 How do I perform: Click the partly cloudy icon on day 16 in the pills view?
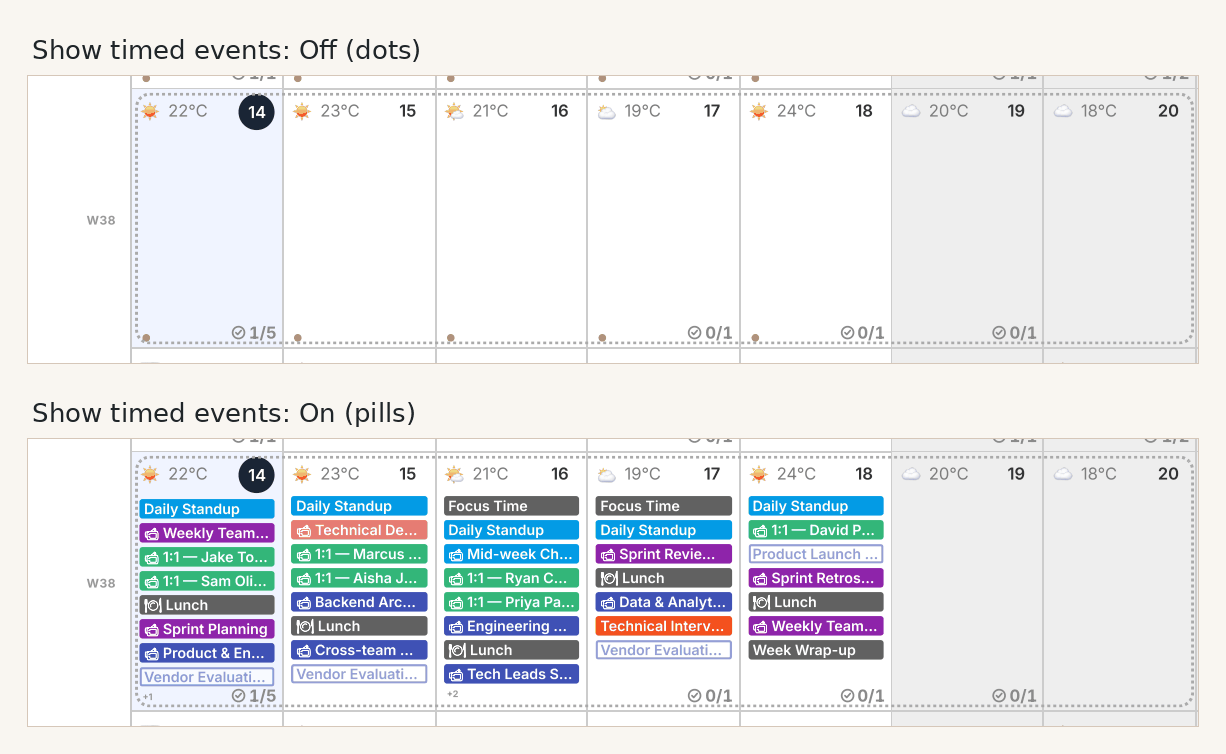pos(454,474)
